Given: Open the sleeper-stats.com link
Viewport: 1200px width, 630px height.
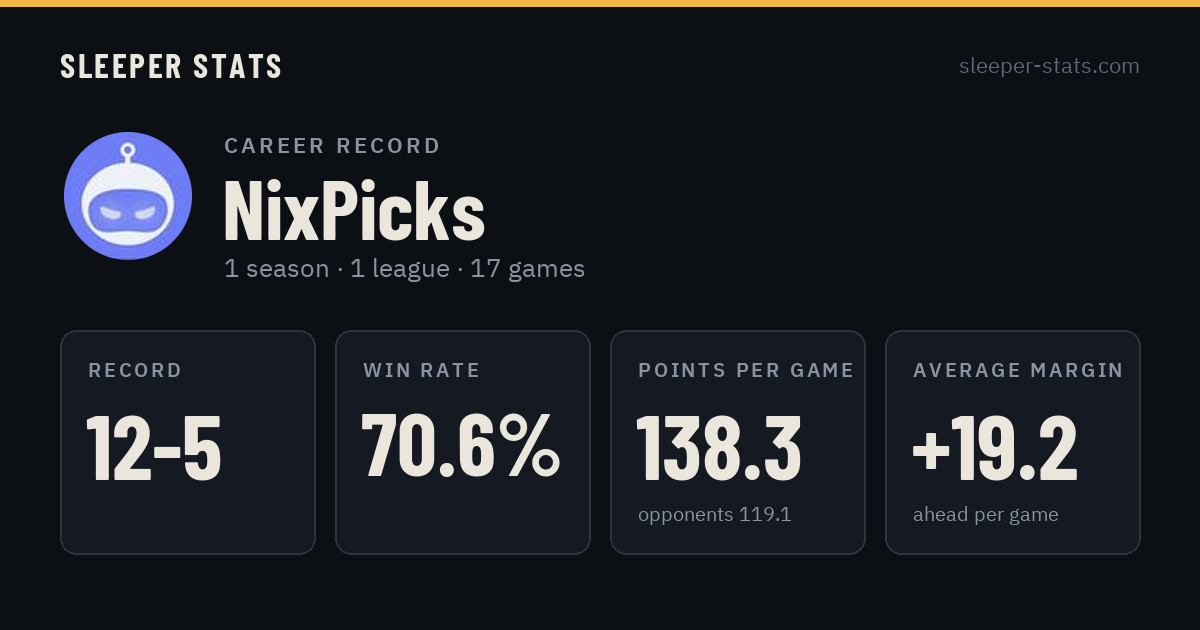Looking at the screenshot, I should pyautogui.click(x=1049, y=66).
